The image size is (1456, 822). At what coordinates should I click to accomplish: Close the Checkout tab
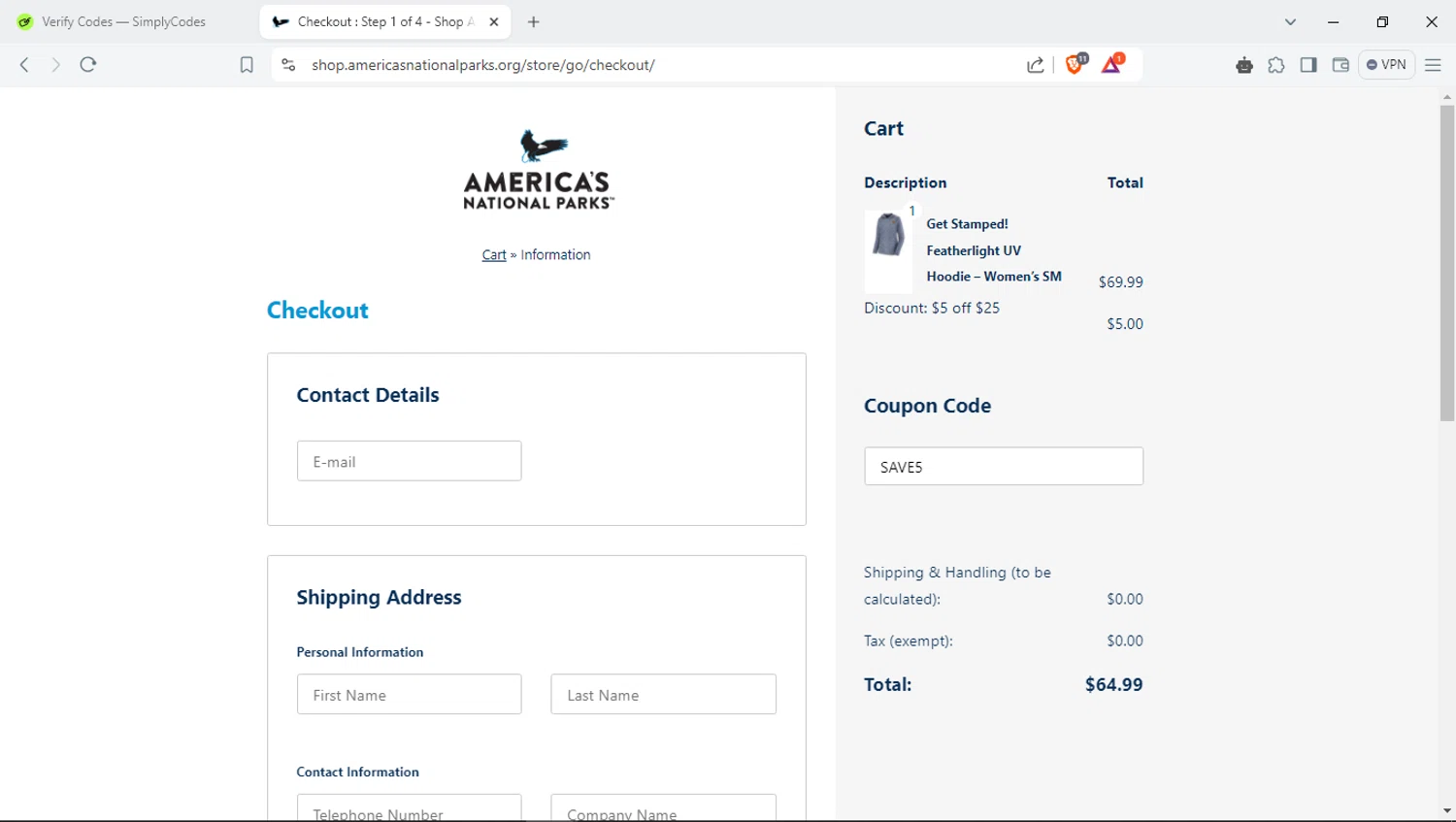(x=494, y=21)
